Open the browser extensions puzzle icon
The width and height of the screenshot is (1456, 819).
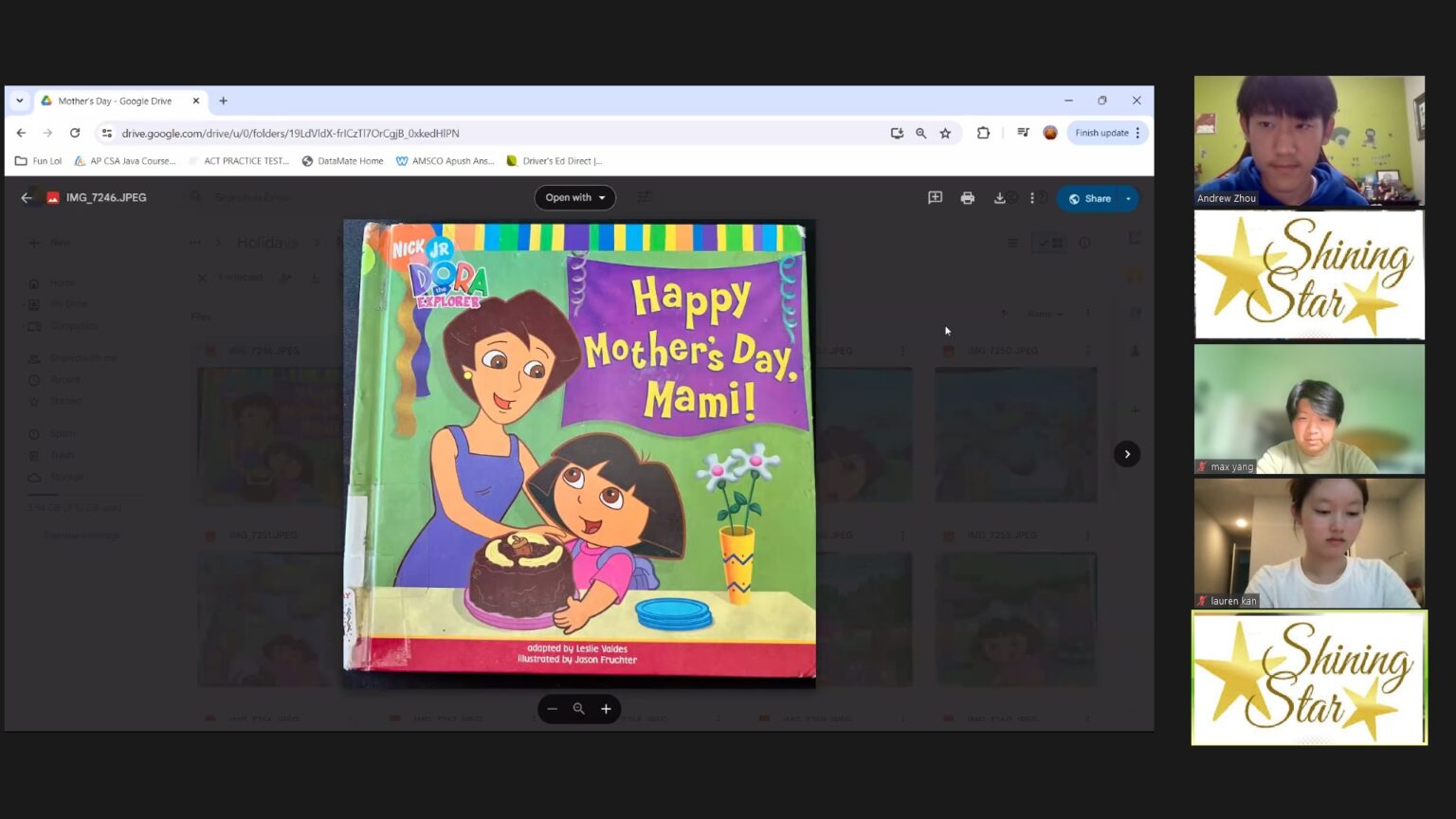[x=983, y=134]
